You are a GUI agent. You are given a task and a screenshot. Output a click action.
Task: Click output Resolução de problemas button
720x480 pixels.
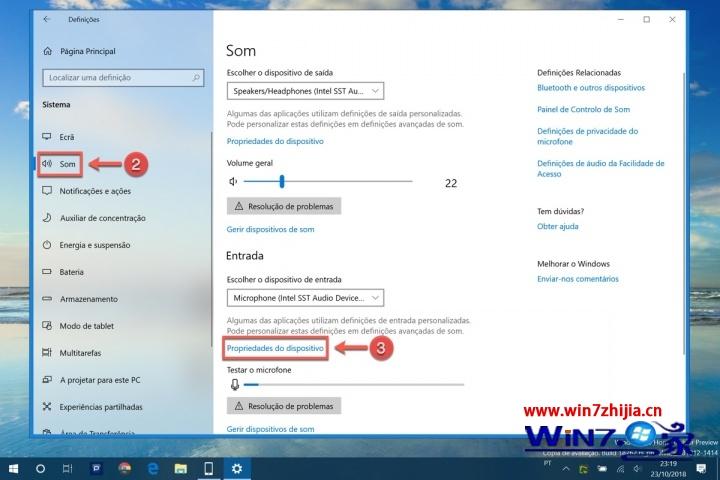(x=284, y=206)
